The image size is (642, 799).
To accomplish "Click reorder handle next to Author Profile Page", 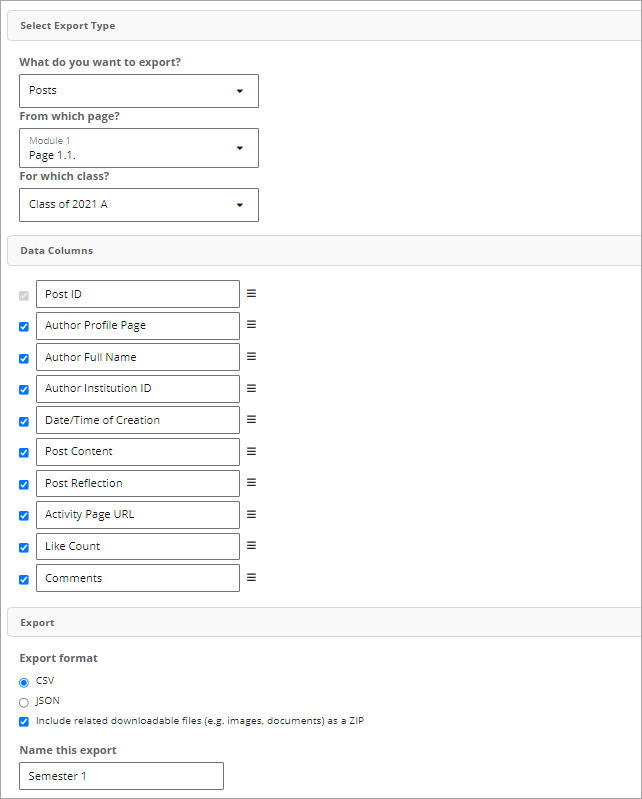I will (x=251, y=325).
